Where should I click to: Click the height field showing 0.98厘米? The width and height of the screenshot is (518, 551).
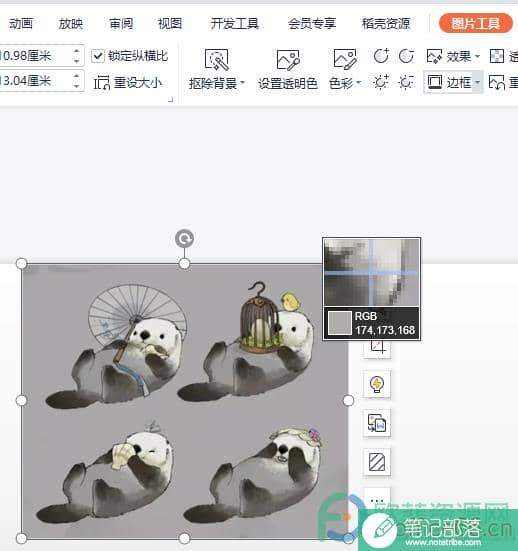(x=35, y=56)
